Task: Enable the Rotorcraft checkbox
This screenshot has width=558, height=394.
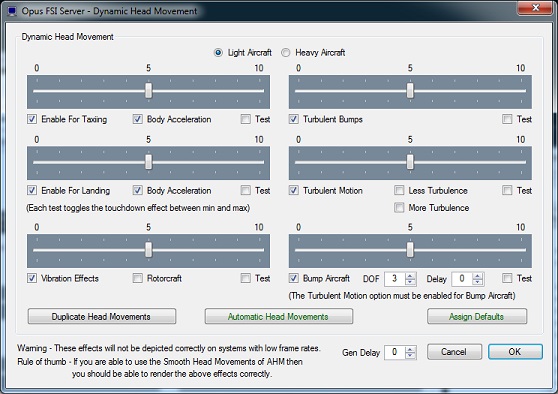Action: (138, 278)
